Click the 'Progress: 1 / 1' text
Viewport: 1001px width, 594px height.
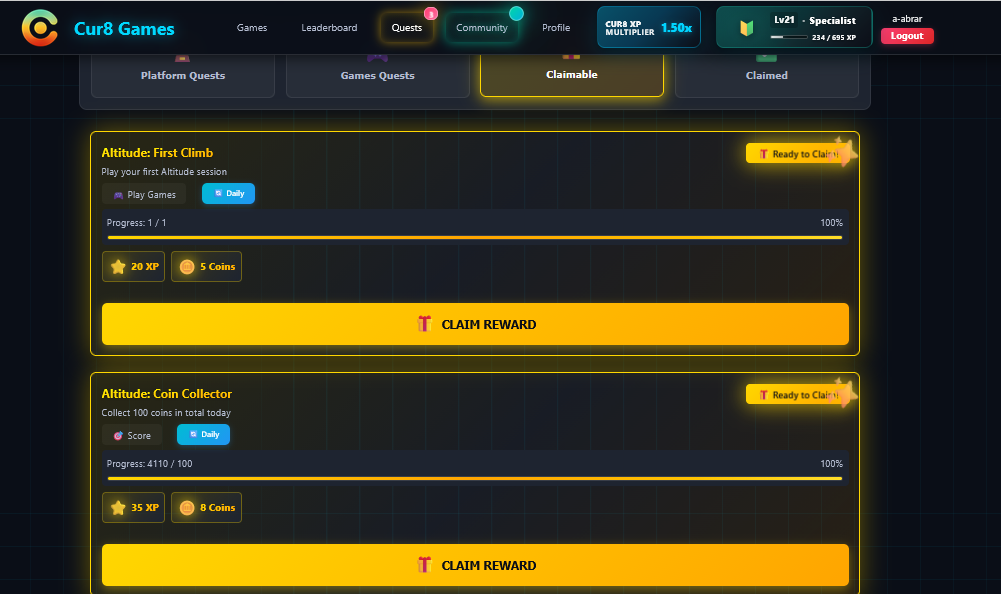coord(136,223)
